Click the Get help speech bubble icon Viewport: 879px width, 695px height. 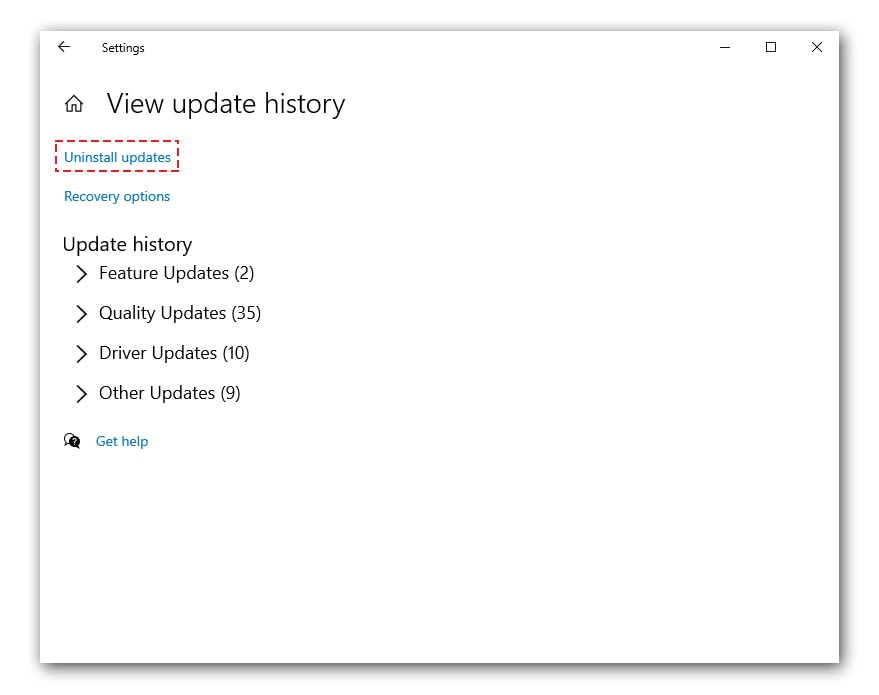tap(70, 440)
